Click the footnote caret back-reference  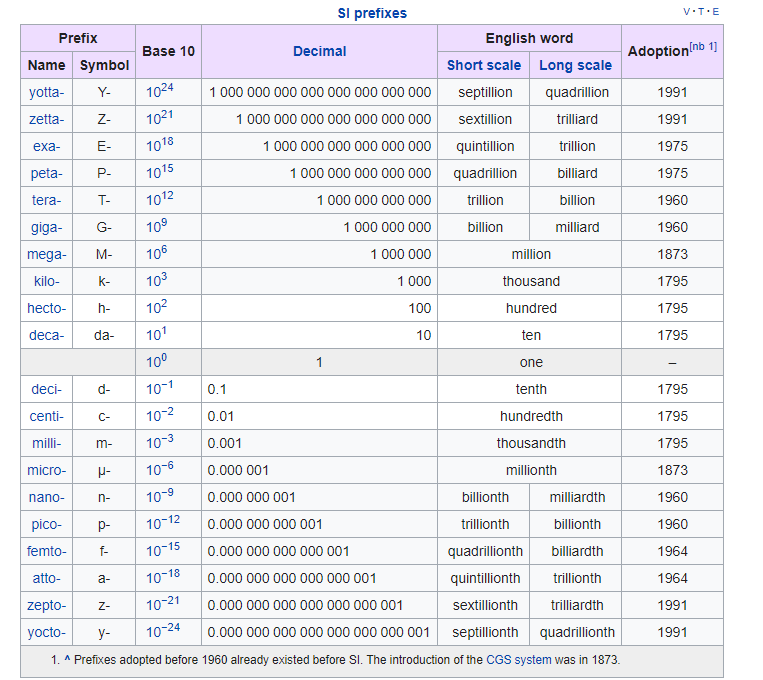pyautogui.click(x=67, y=660)
